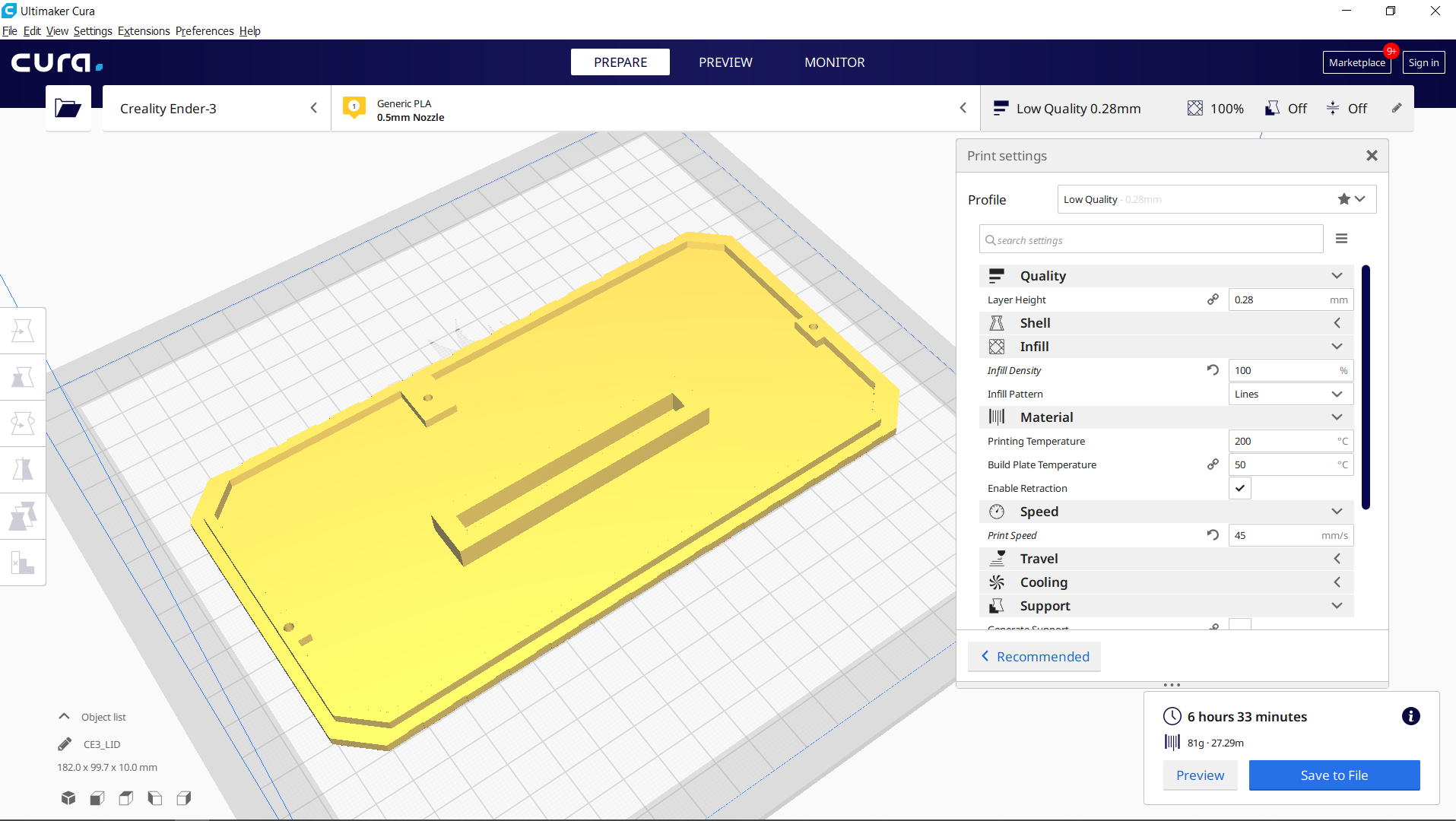Open the settings visibility hamburger menu
This screenshot has height=821, width=1456.
pyautogui.click(x=1341, y=239)
